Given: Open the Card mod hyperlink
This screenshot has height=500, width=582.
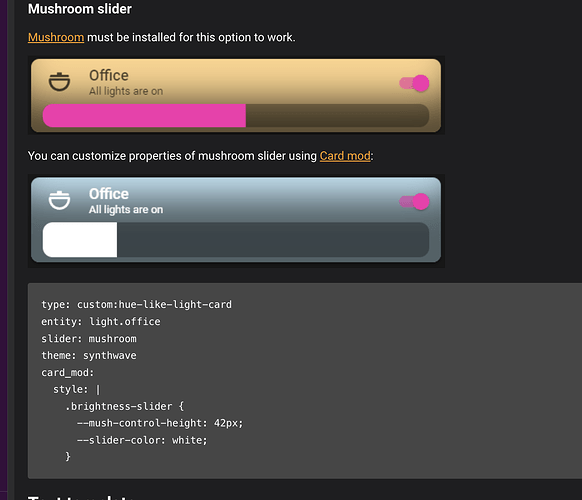Looking at the screenshot, I should click(x=345, y=156).
